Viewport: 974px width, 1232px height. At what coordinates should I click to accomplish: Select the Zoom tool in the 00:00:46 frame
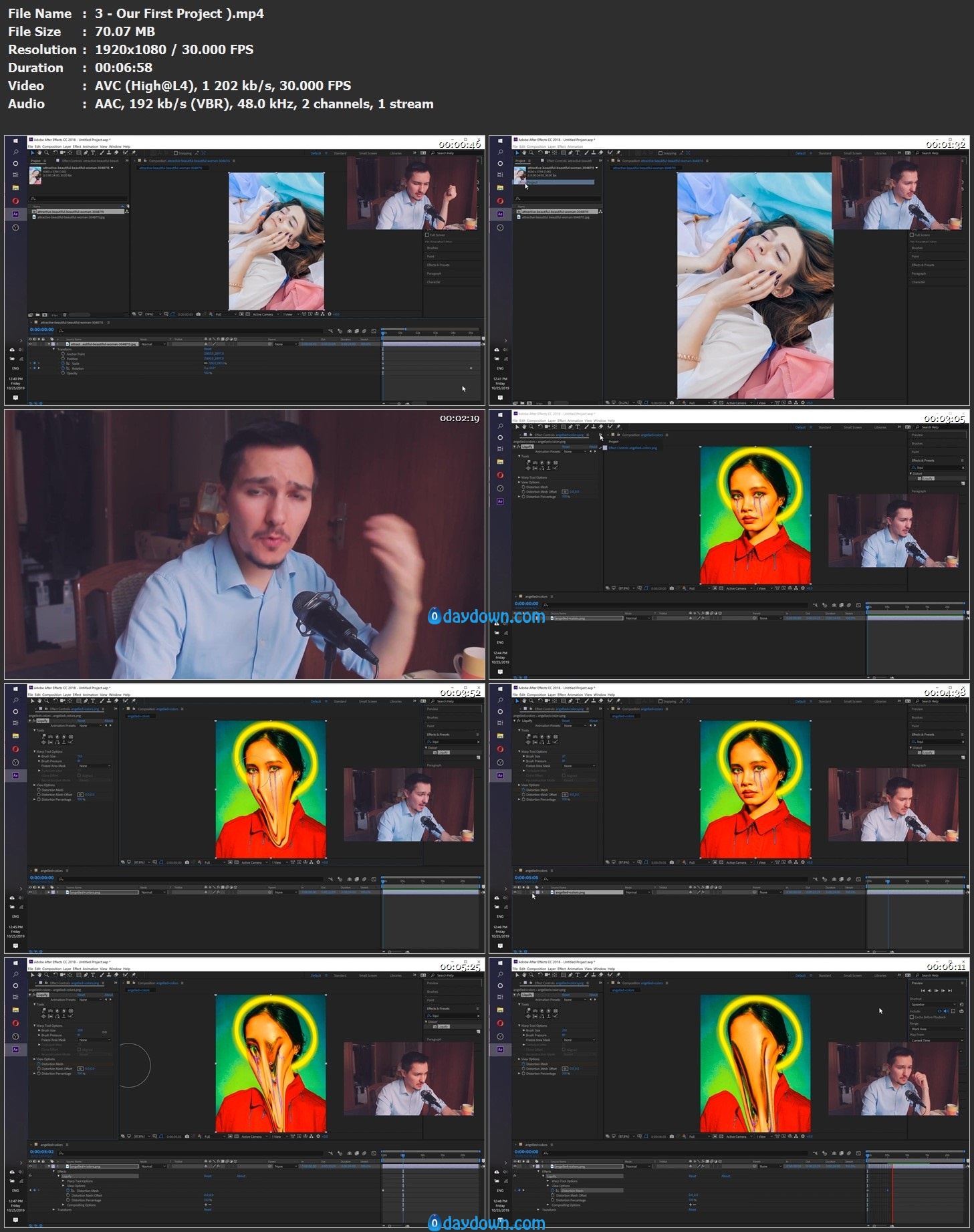click(46, 153)
